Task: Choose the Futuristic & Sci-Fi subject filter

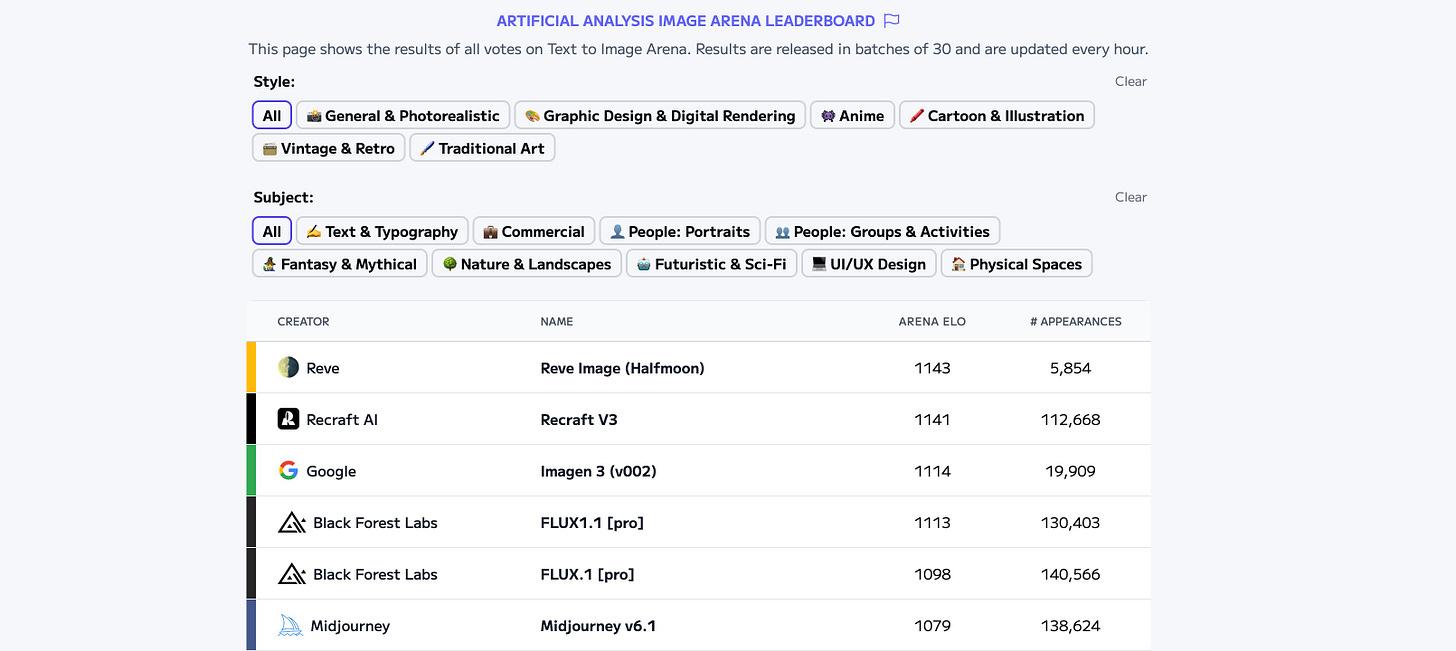Action: 711,264
